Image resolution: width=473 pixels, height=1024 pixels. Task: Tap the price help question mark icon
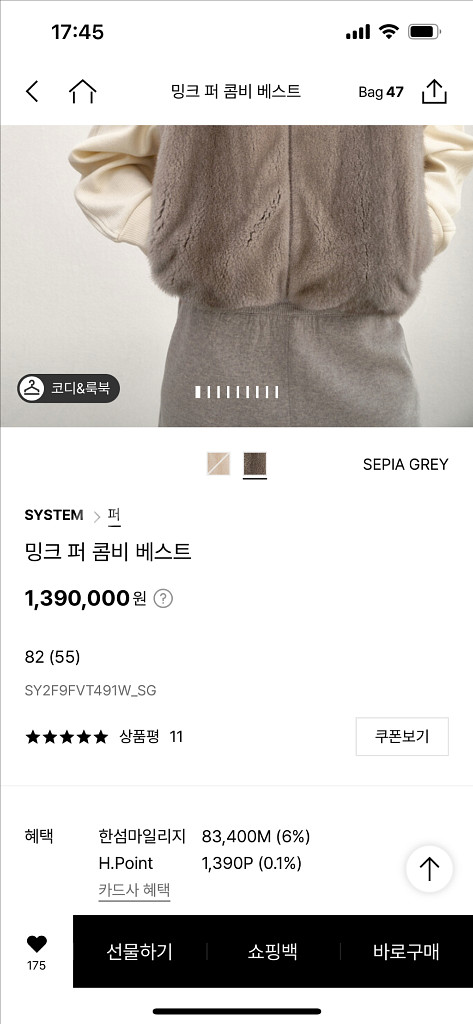click(163, 598)
